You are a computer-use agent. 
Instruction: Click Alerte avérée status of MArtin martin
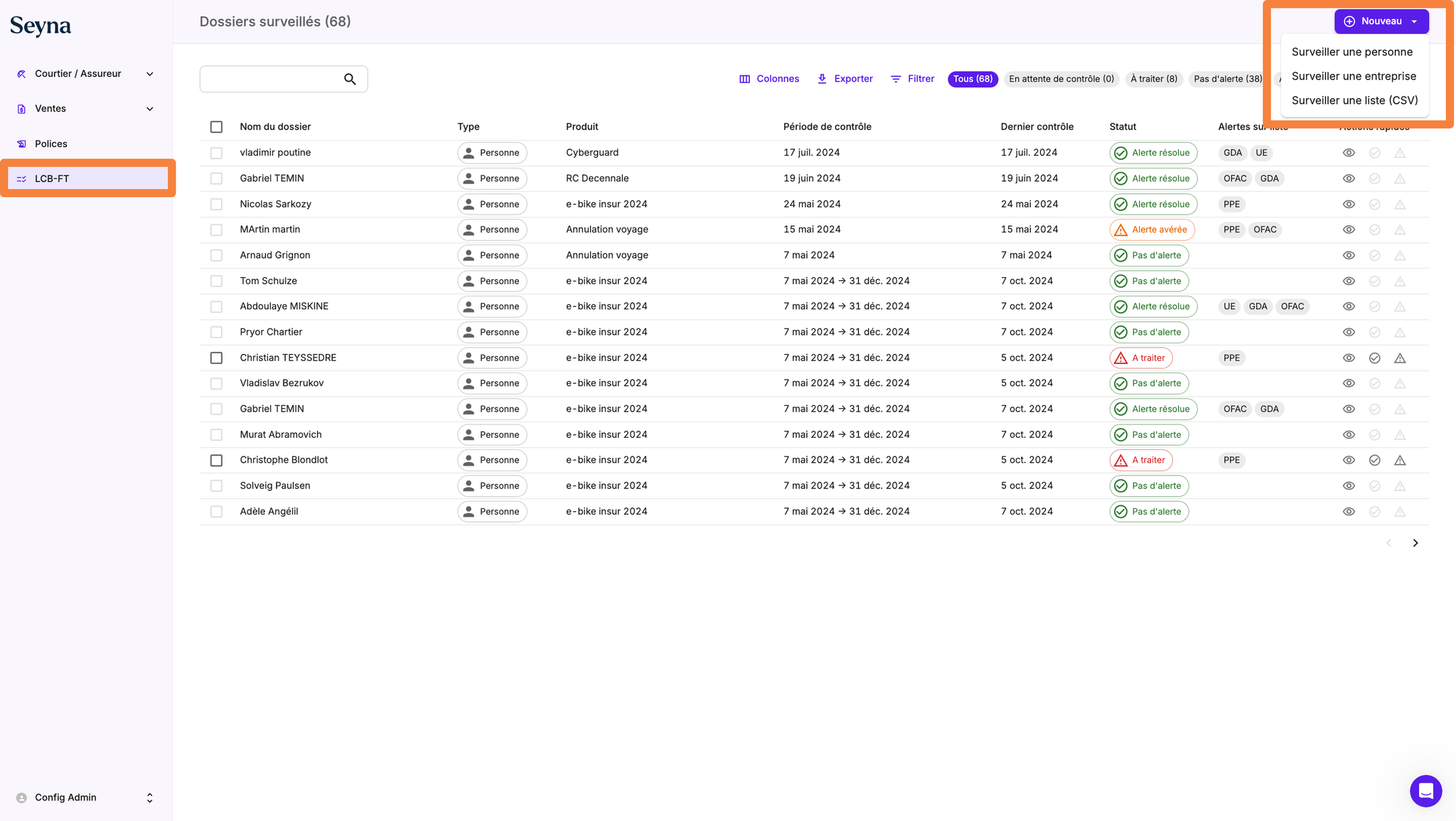1152,230
